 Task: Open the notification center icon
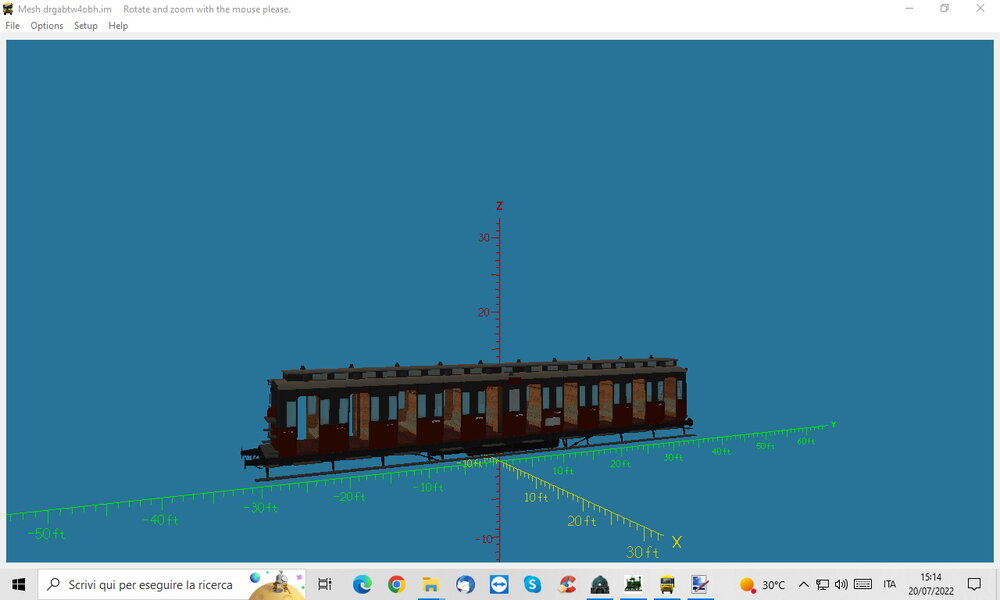coord(974,584)
